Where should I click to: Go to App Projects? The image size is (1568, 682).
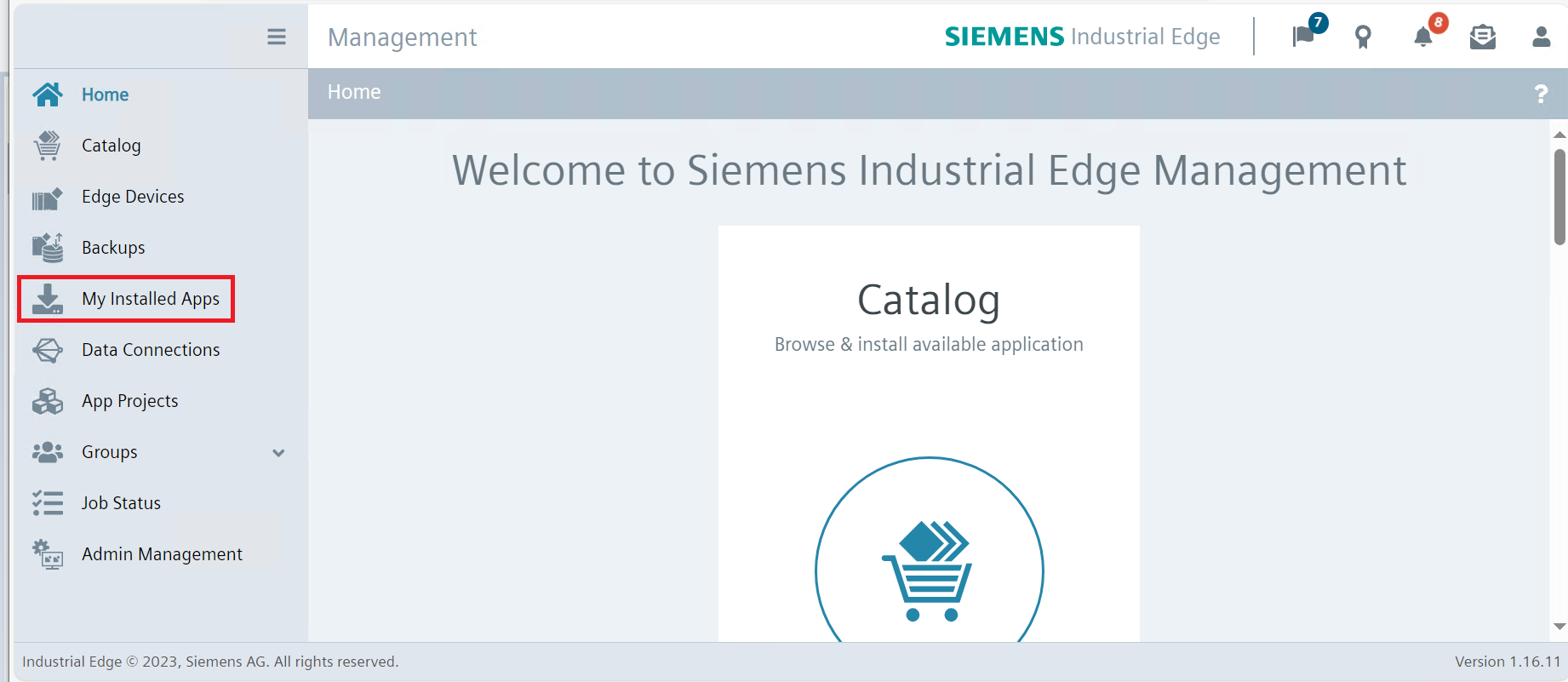tap(129, 401)
